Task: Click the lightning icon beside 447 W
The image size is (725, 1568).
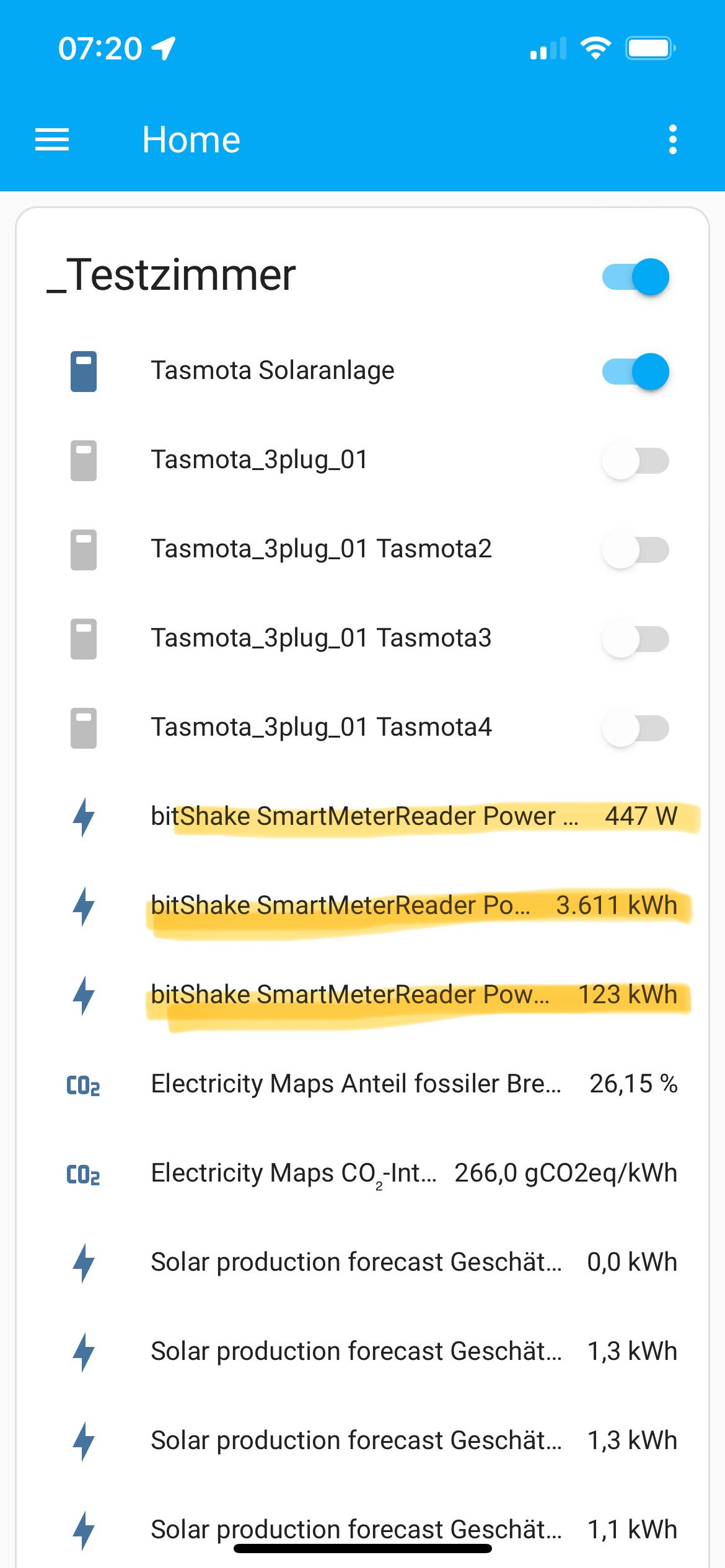Action: pos(84,817)
